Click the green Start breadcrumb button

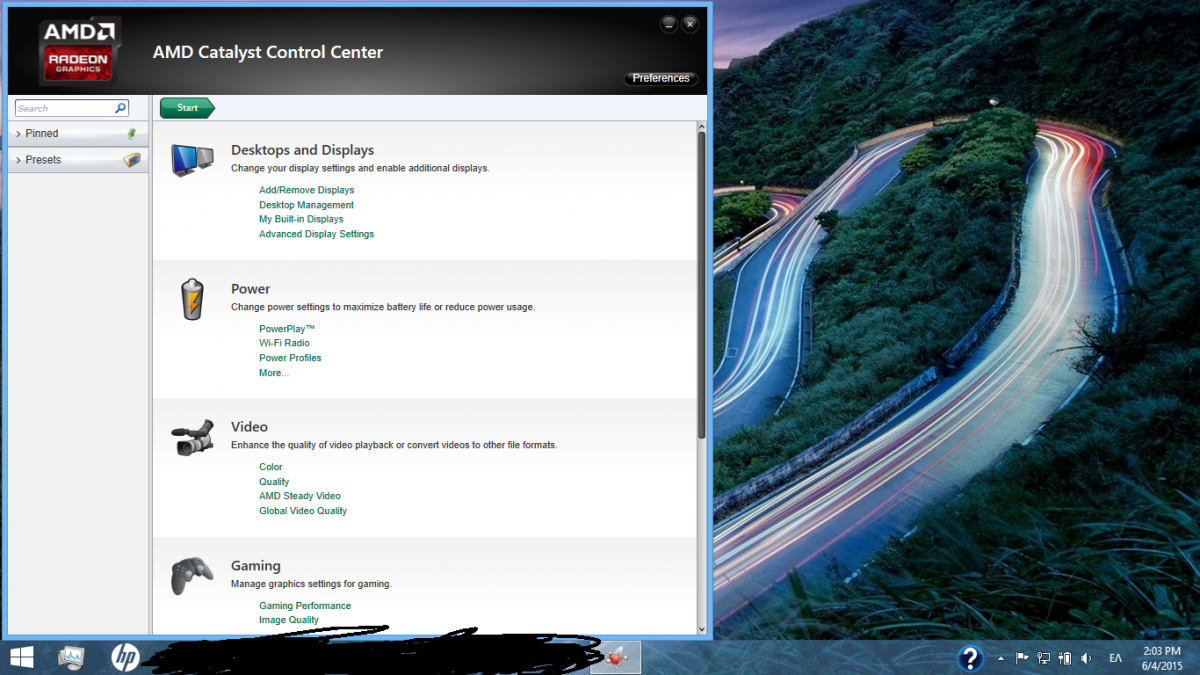click(187, 108)
